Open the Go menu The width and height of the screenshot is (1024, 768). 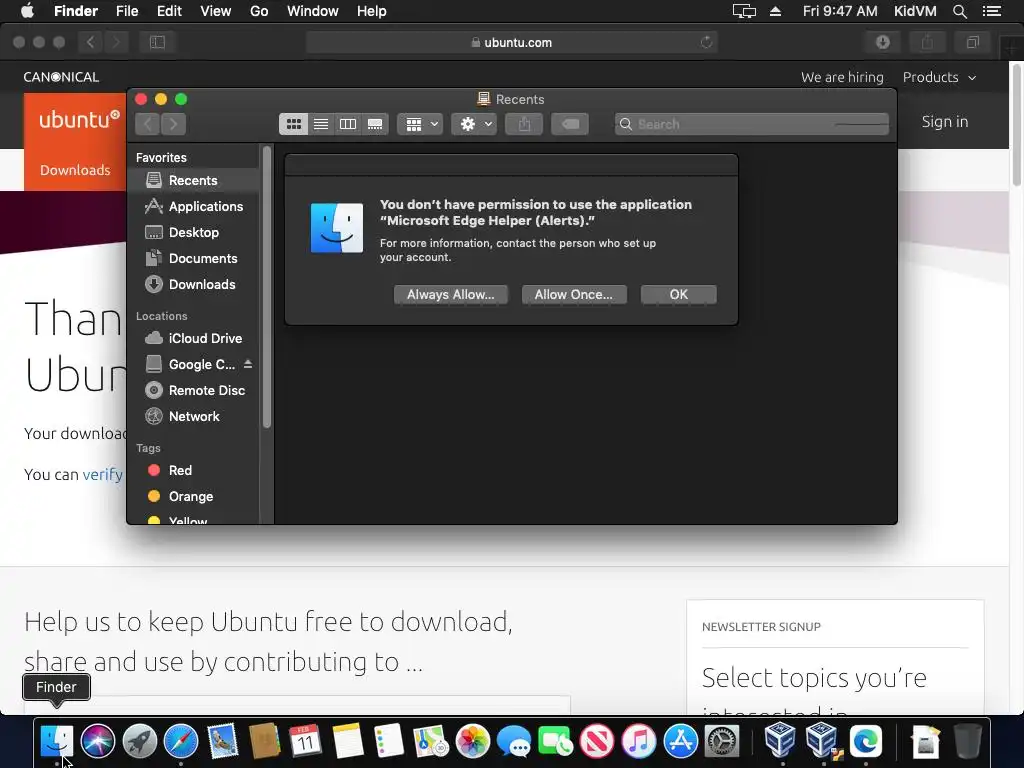coord(259,11)
